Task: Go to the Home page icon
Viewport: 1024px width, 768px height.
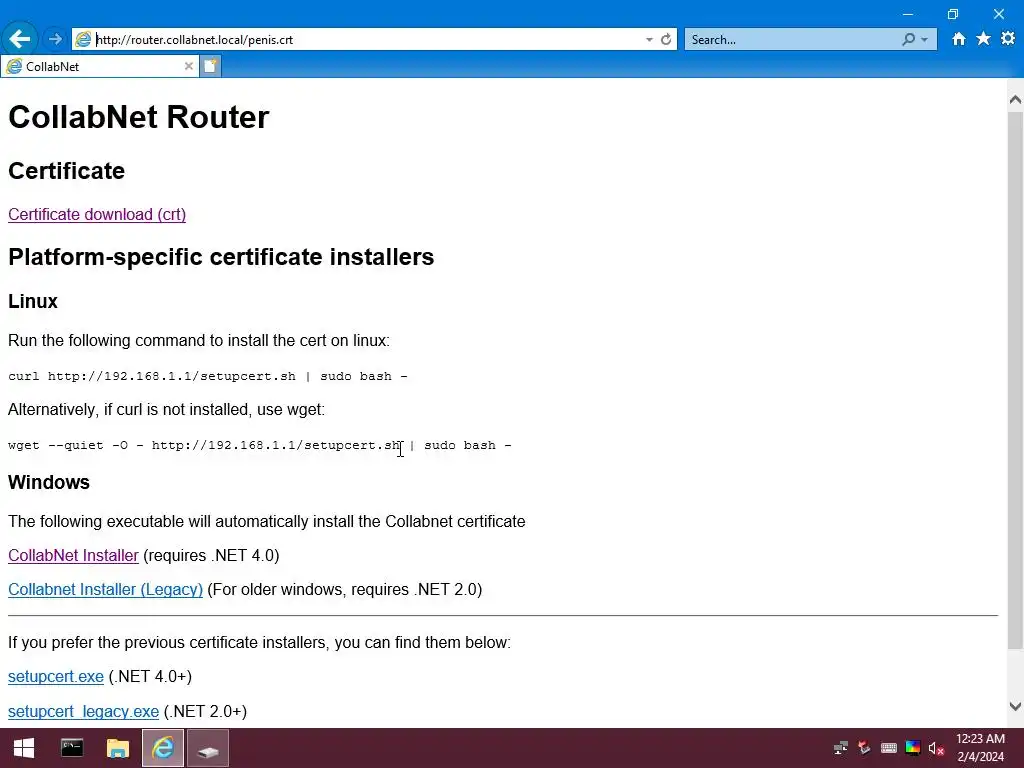Action: 958,39
